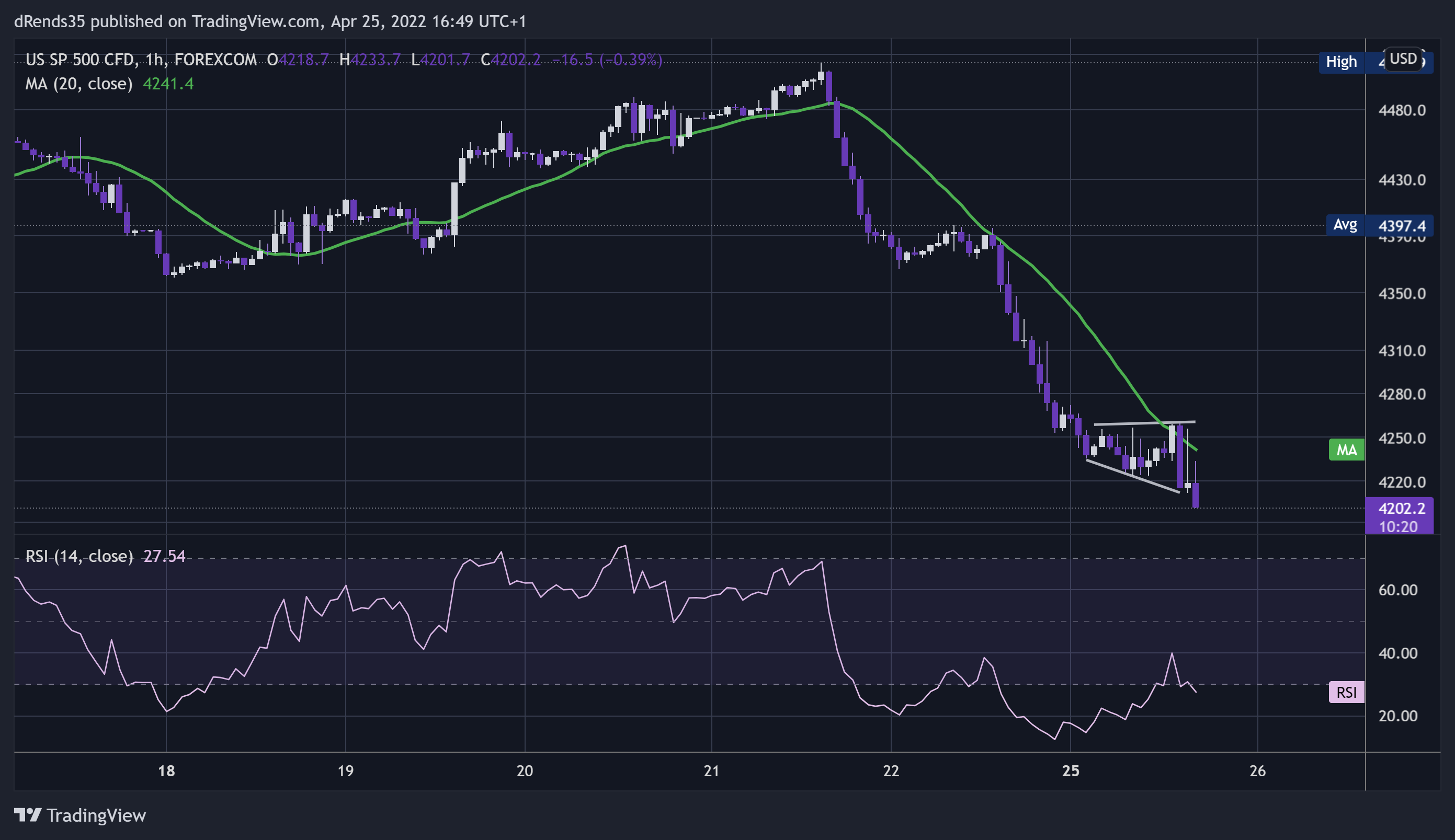The width and height of the screenshot is (1455, 840).
Task: Click date label 18 on time axis
Action: (x=166, y=771)
